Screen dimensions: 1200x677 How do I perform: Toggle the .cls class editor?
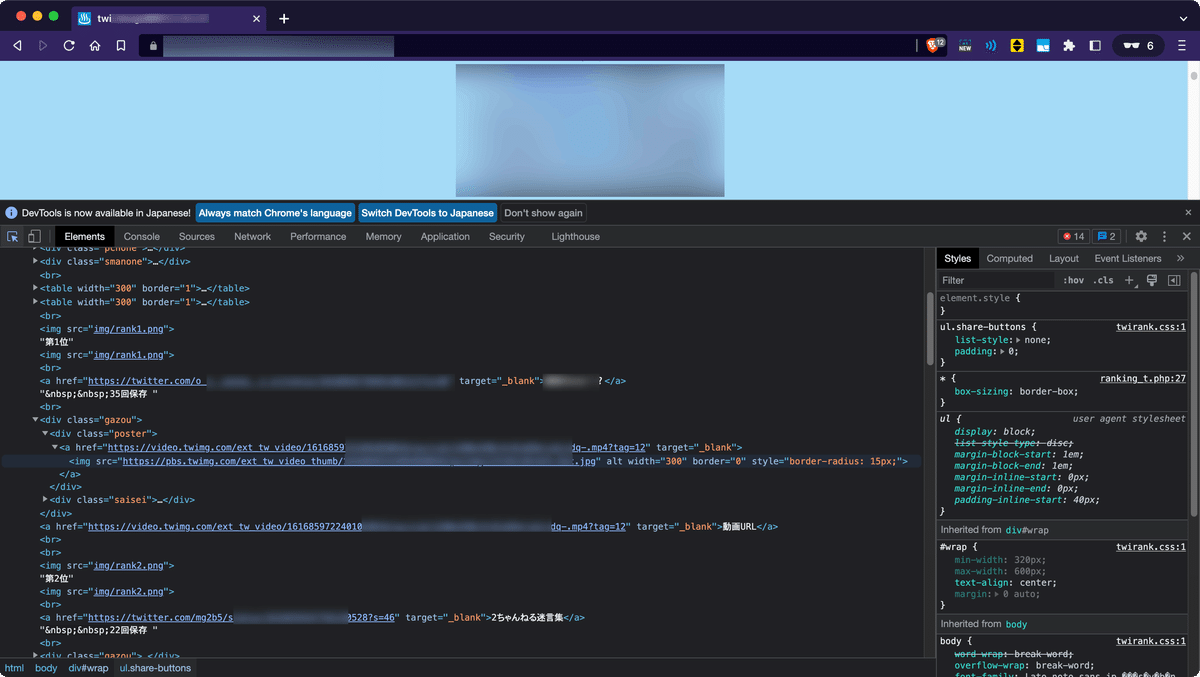pyautogui.click(x=1103, y=281)
